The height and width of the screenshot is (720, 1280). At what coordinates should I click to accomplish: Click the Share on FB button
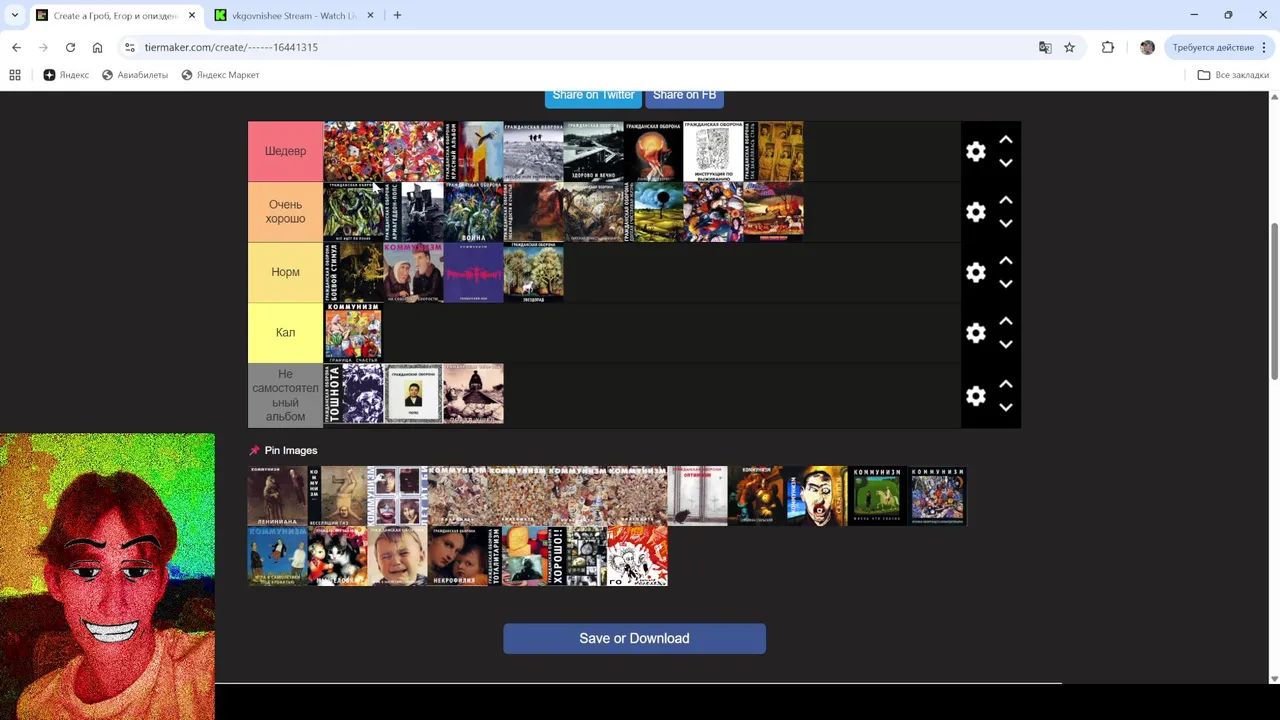pos(684,95)
